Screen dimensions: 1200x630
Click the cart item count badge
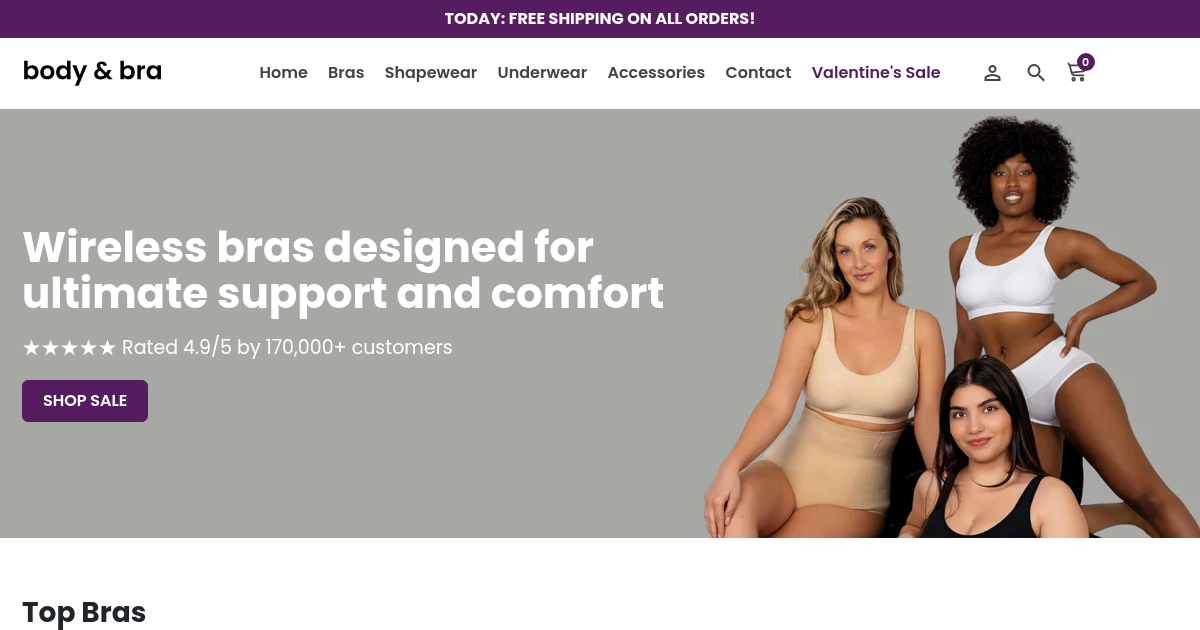tap(1085, 62)
